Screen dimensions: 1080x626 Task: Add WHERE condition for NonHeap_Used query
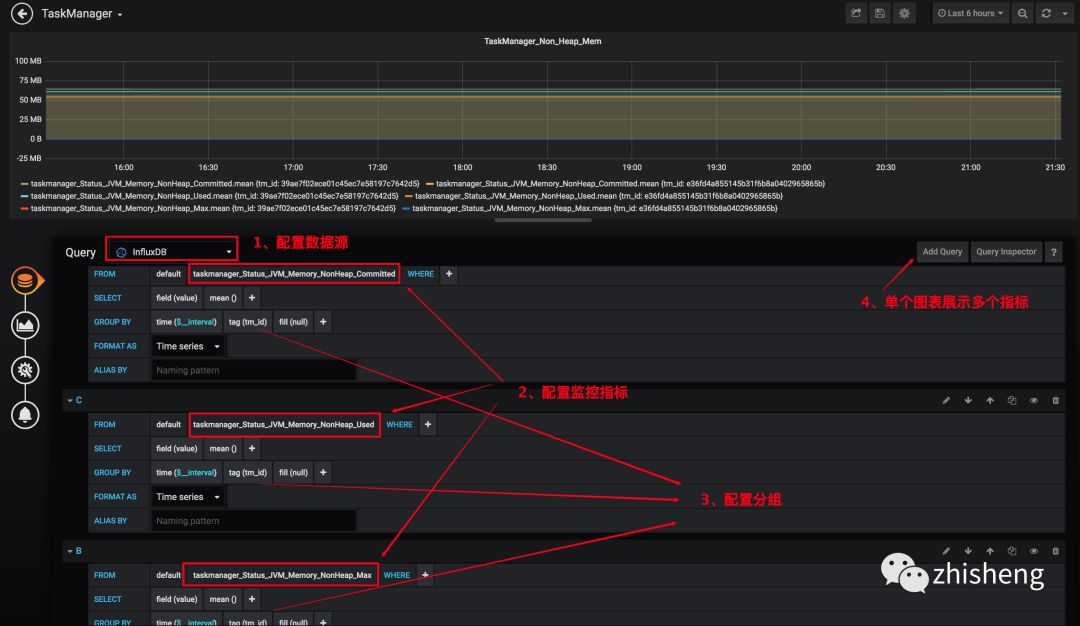click(428, 425)
